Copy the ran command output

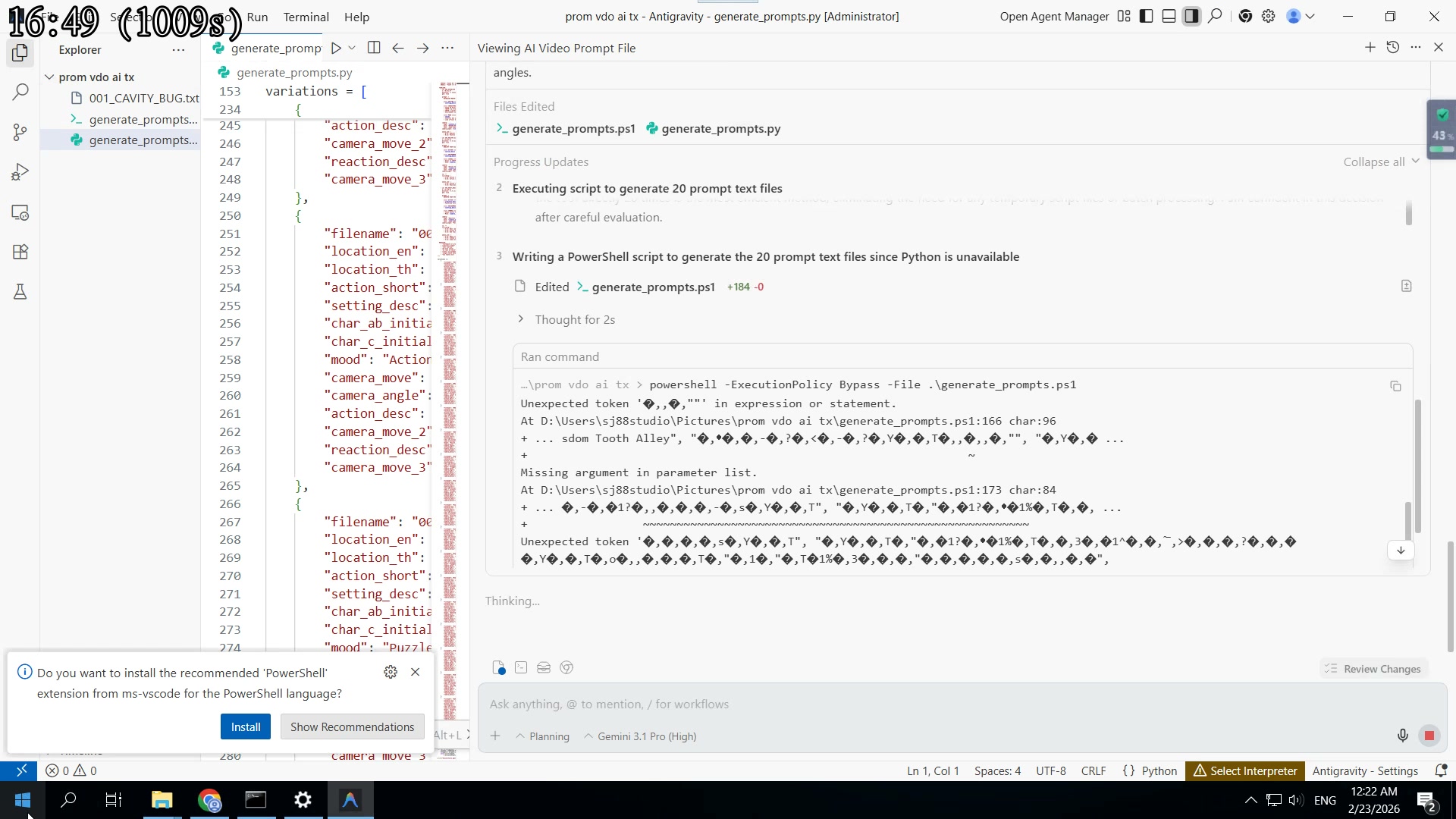[1395, 386]
